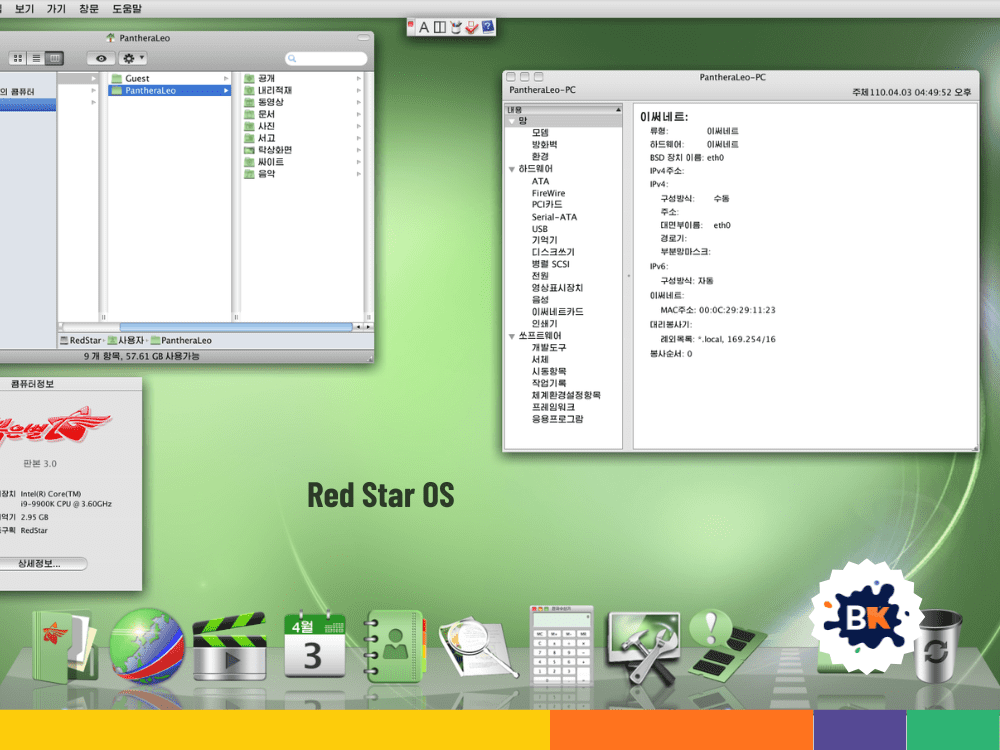
Task: Click the blue help icon in floating toolbar
Action: tap(487, 27)
